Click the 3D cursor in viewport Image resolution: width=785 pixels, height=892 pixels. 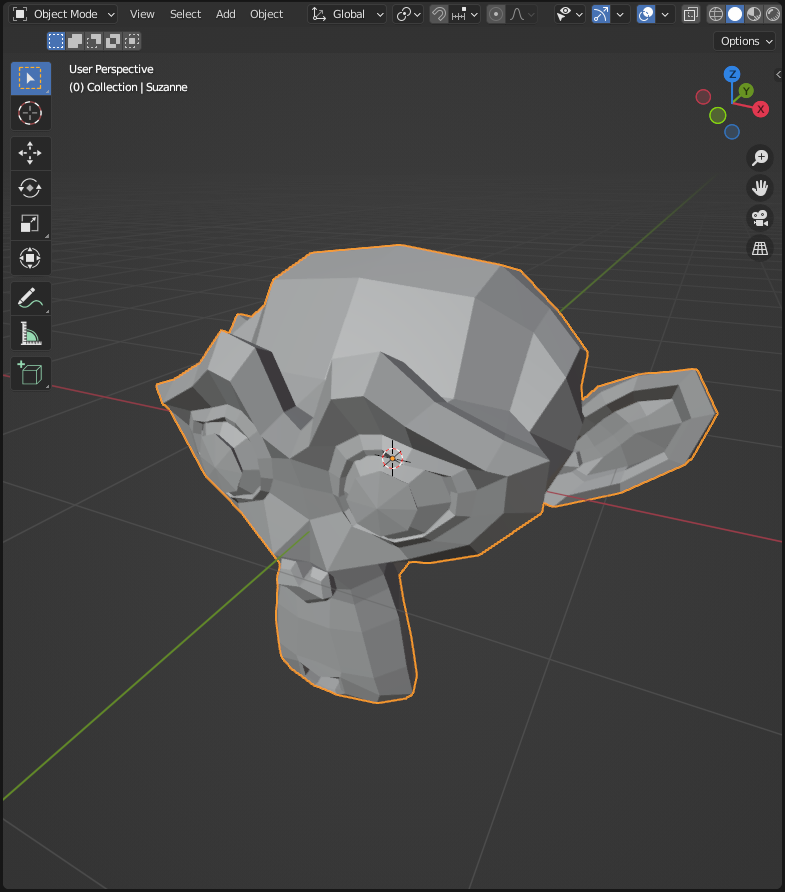pos(392,458)
